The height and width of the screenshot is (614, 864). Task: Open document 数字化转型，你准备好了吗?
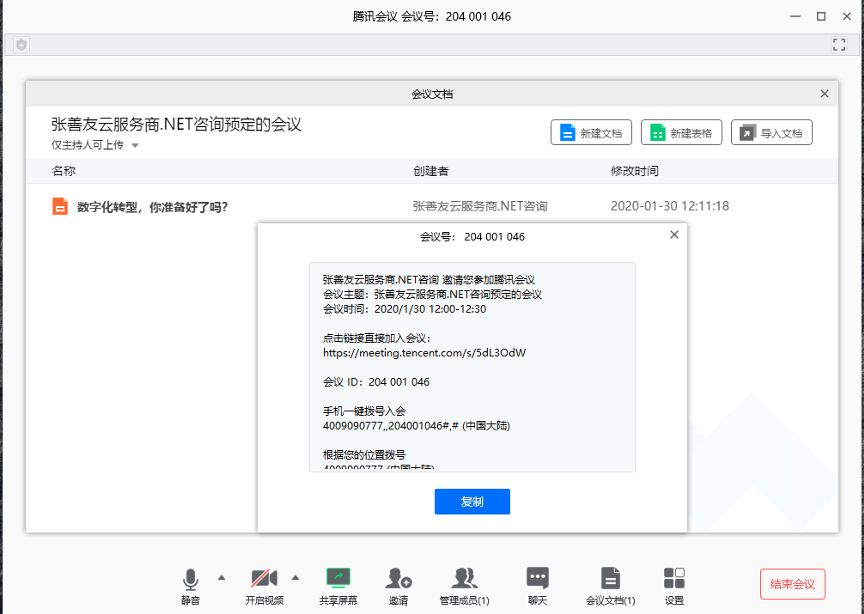pos(152,207)
